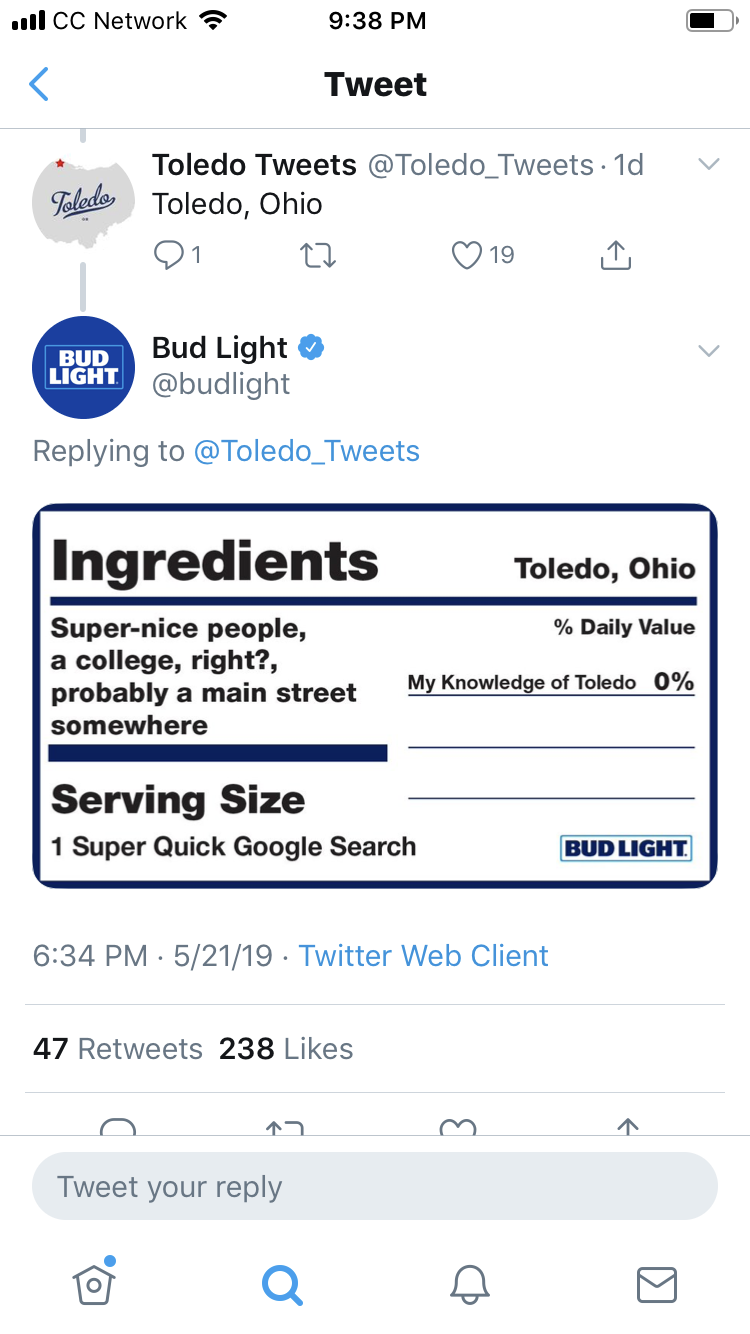Screen dimensions: 750x1334
Task: Open the Ingredients image attachment
Action: pos(375,696)
